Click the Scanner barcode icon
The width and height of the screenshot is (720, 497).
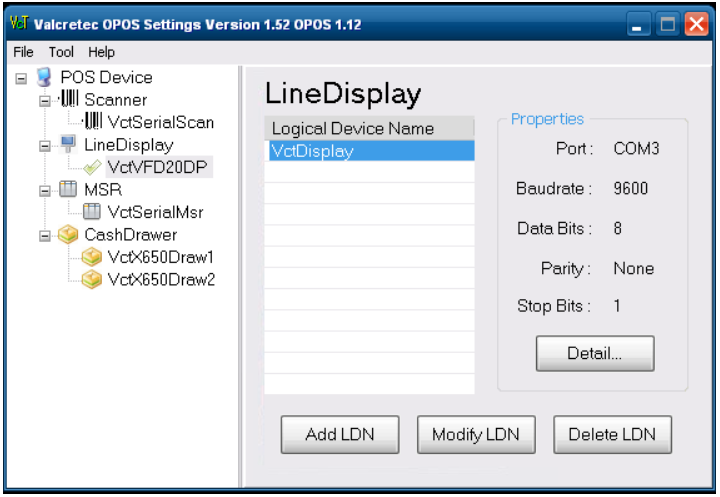point(68,100)
